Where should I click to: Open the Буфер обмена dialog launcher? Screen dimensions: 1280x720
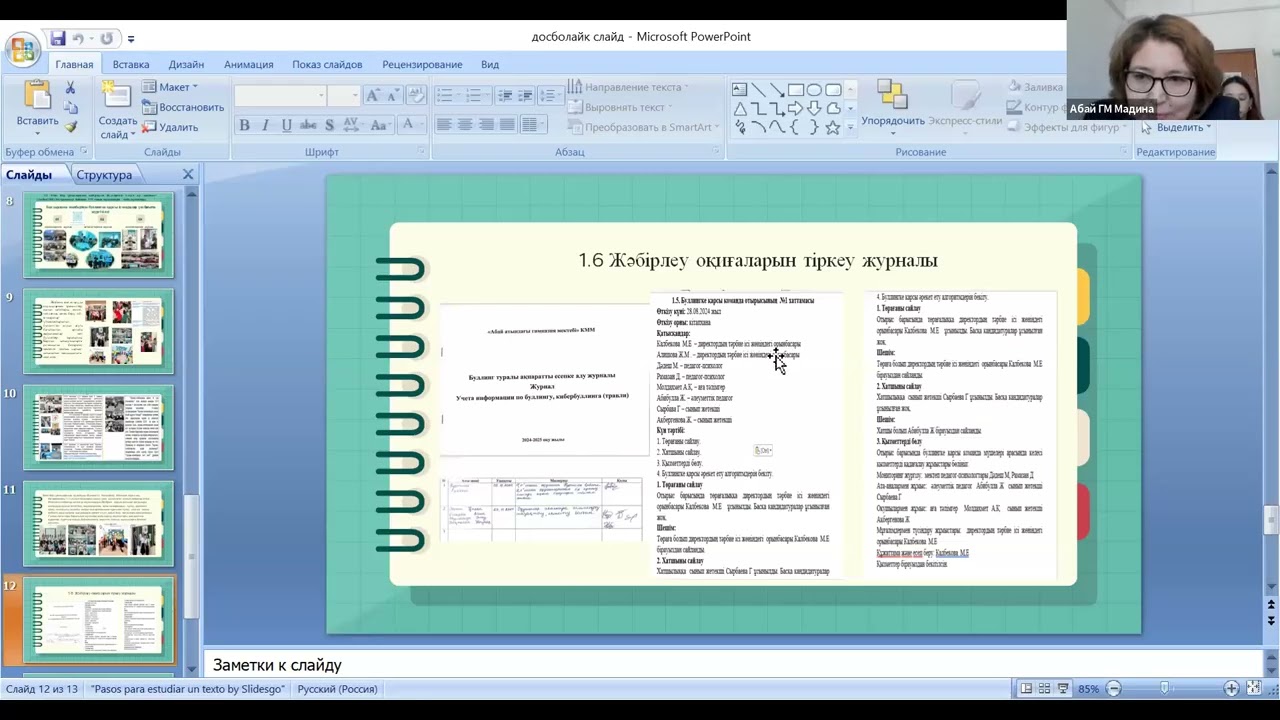pyautogui.click(x=84, y=152)
